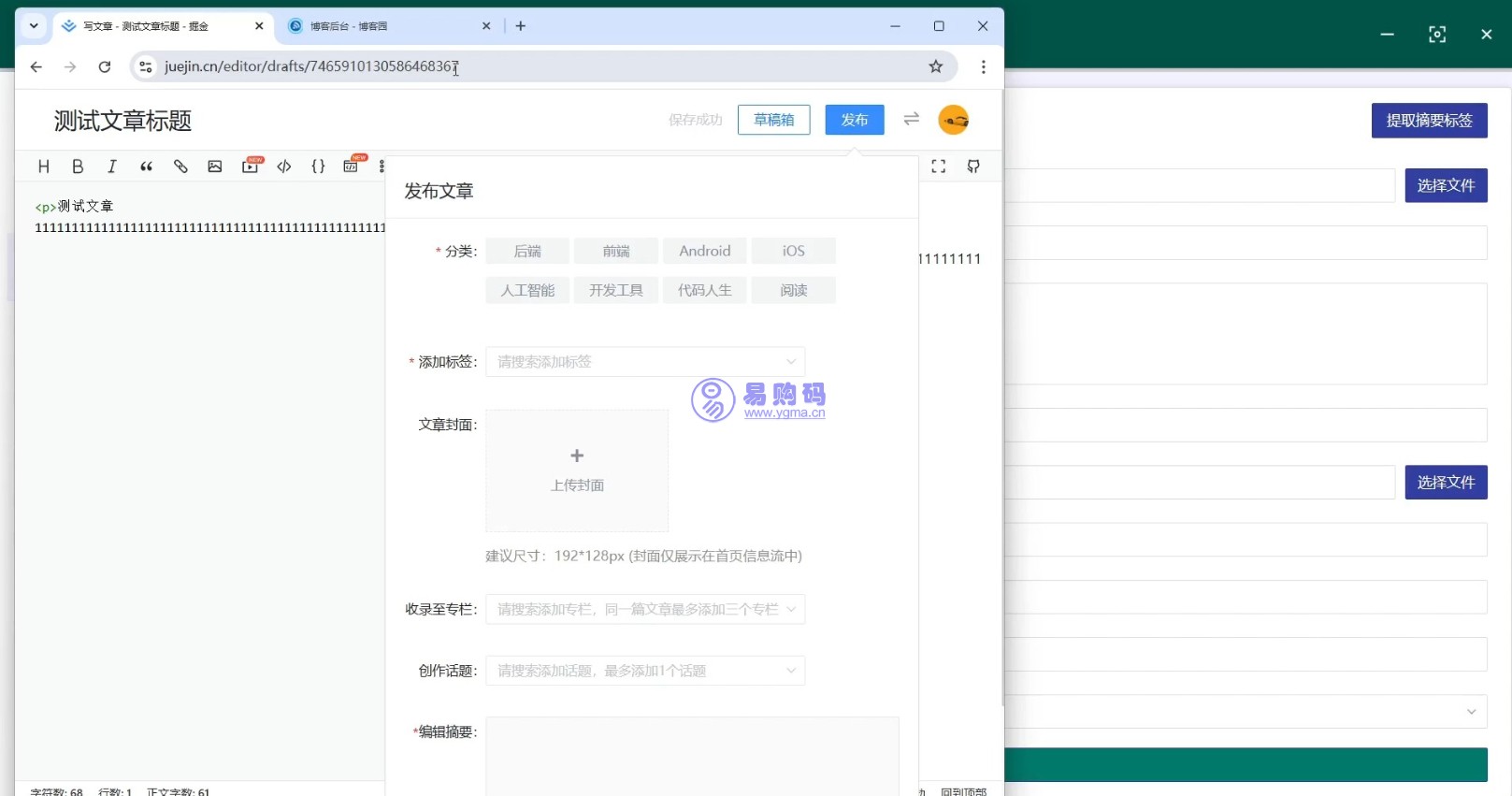Insert a code block with braces icon

click(318, 166)
